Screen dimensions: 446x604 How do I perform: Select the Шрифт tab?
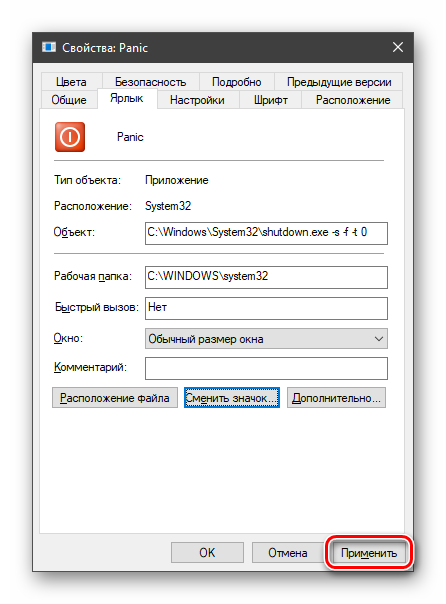pyautogui.click(x=271, y=100)
